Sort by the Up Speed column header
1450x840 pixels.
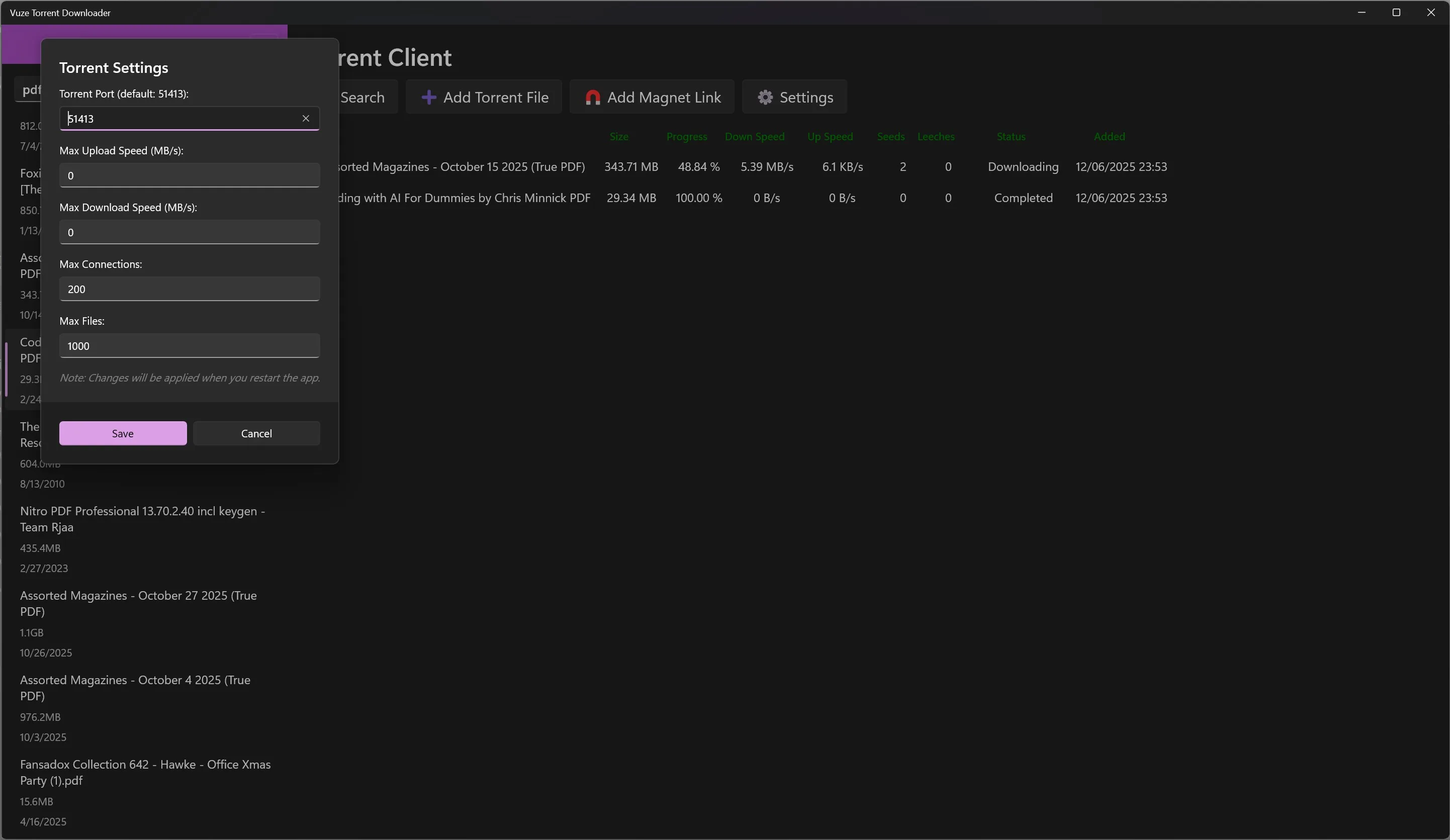pos(830,137)
